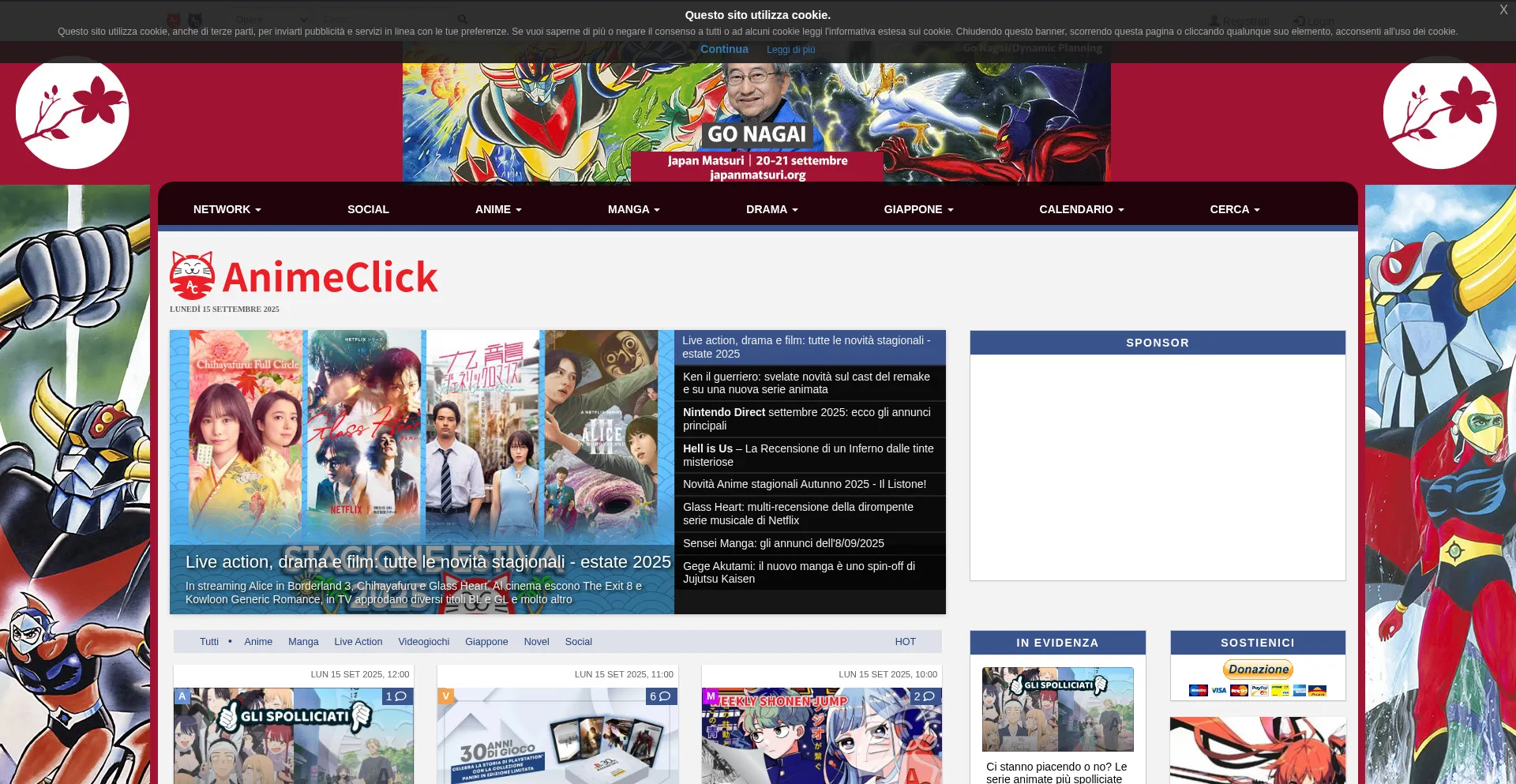Select the Novel filter tab
The width and height of the screenshot is (1516, 784).
pos(536,642)
